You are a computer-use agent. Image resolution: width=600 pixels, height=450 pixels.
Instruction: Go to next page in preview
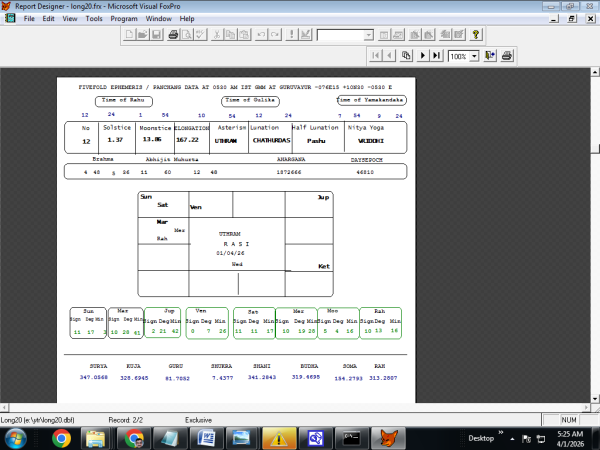tap(423, 56)
